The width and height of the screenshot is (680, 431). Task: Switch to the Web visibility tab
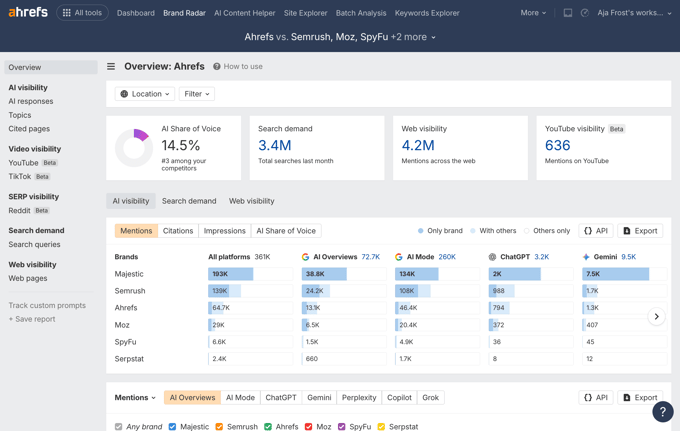click(252, 201)
